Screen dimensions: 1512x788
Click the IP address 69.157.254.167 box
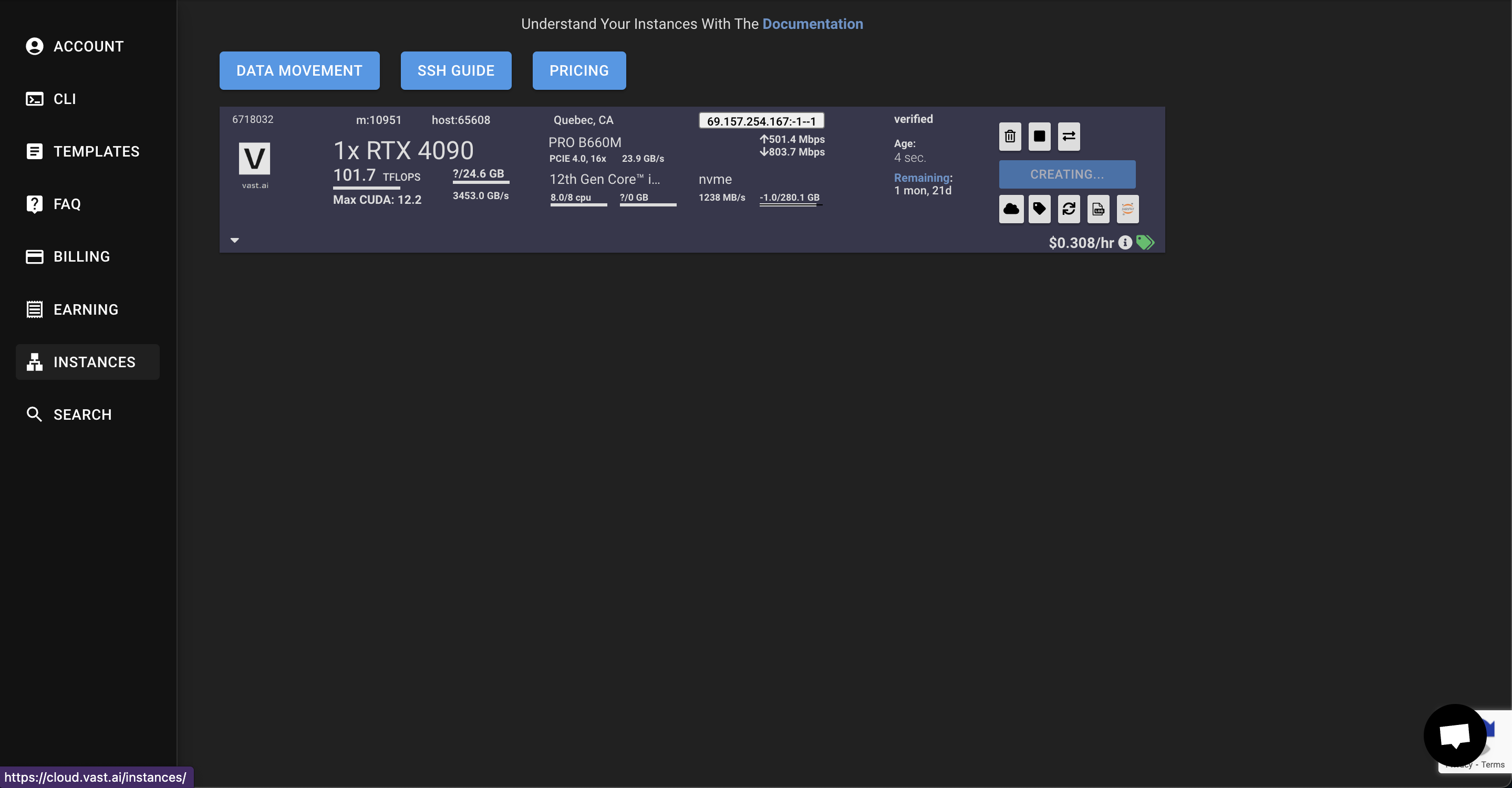[x=761, y=121]
